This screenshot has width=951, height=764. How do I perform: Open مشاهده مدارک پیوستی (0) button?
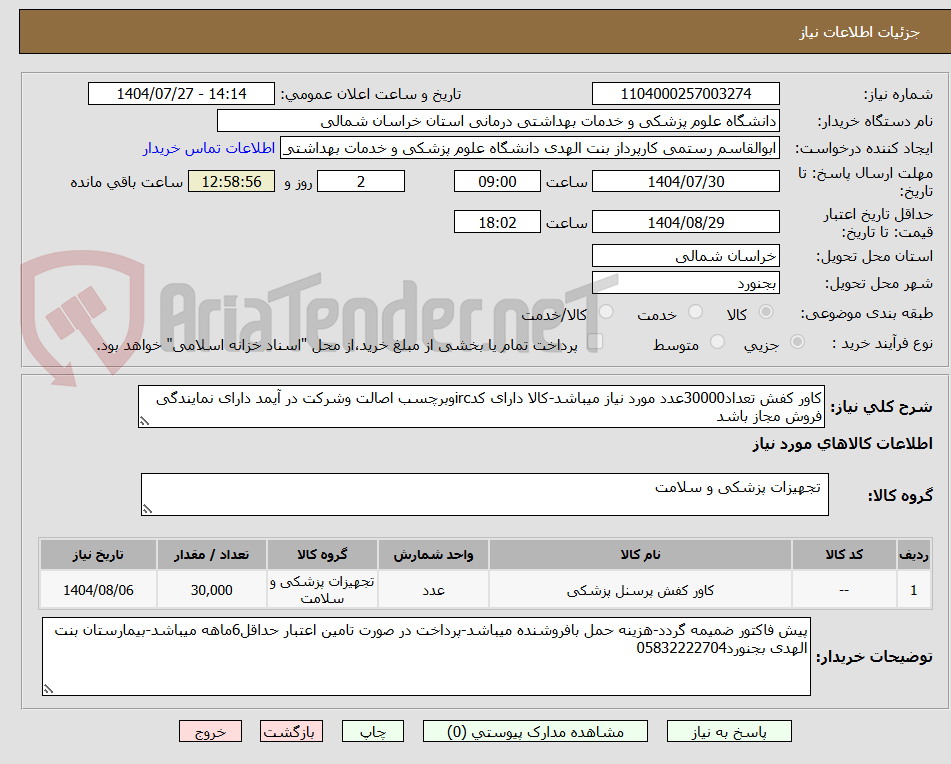click(x=535, y=731)
